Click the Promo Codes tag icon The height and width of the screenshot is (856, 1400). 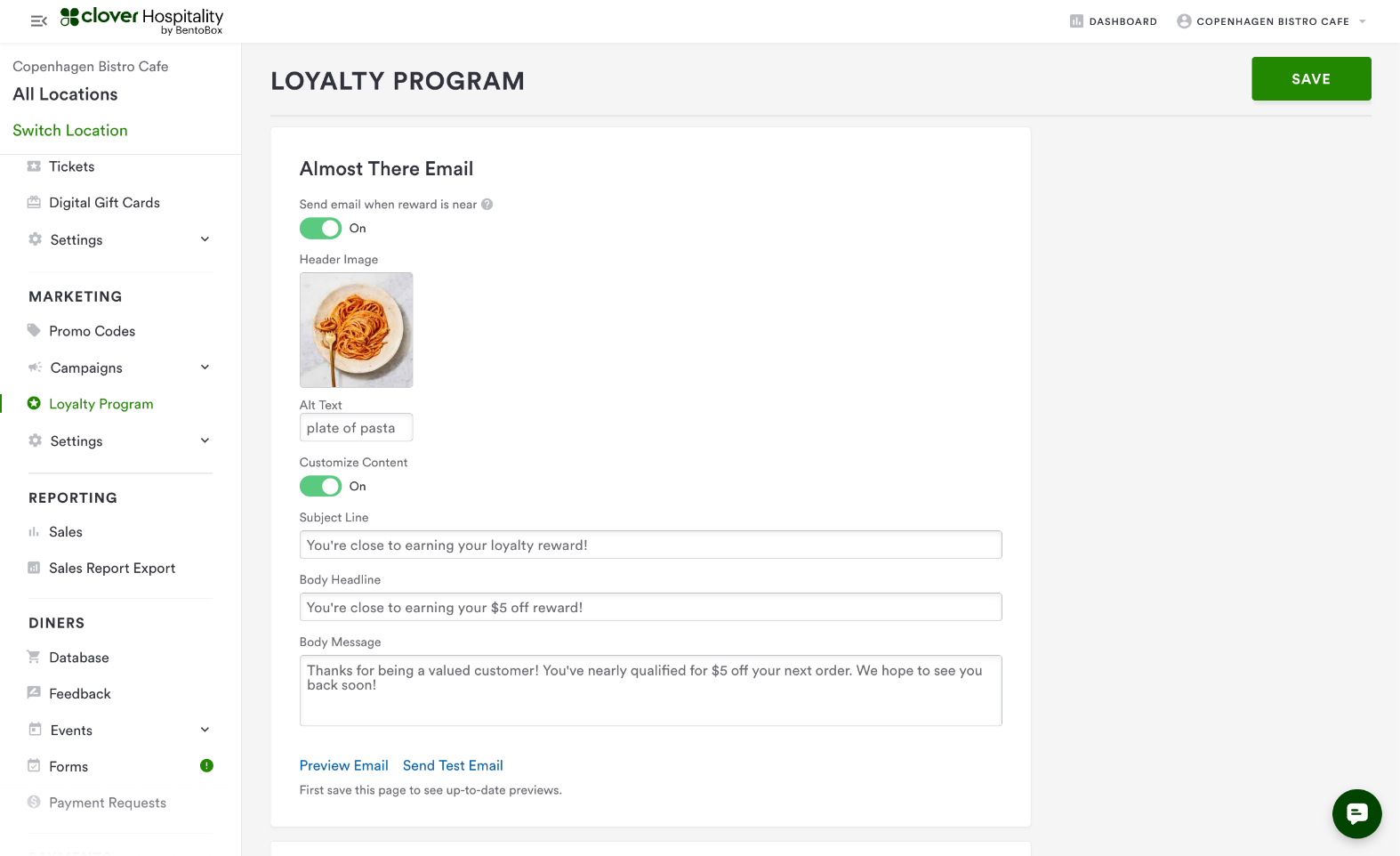point(35,331)
